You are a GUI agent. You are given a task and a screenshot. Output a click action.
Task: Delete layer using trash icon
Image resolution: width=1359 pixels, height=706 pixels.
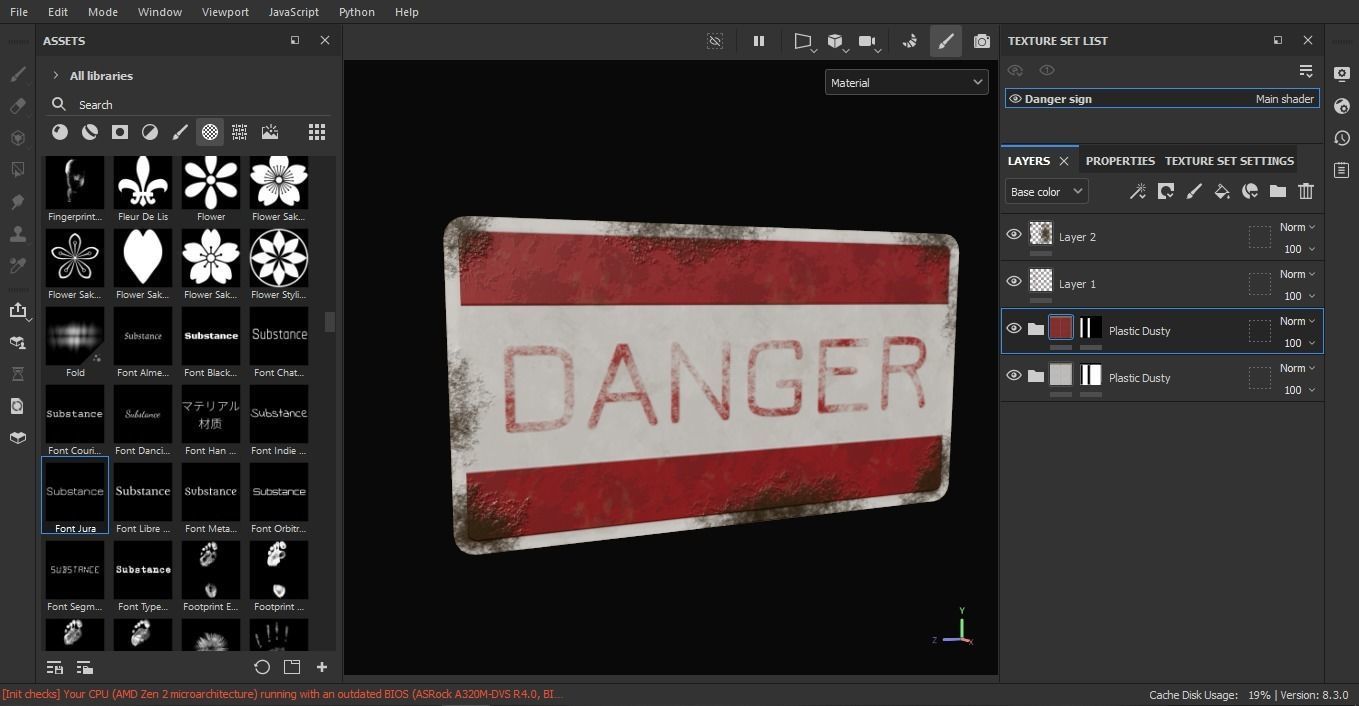[x=1306, y=191]
